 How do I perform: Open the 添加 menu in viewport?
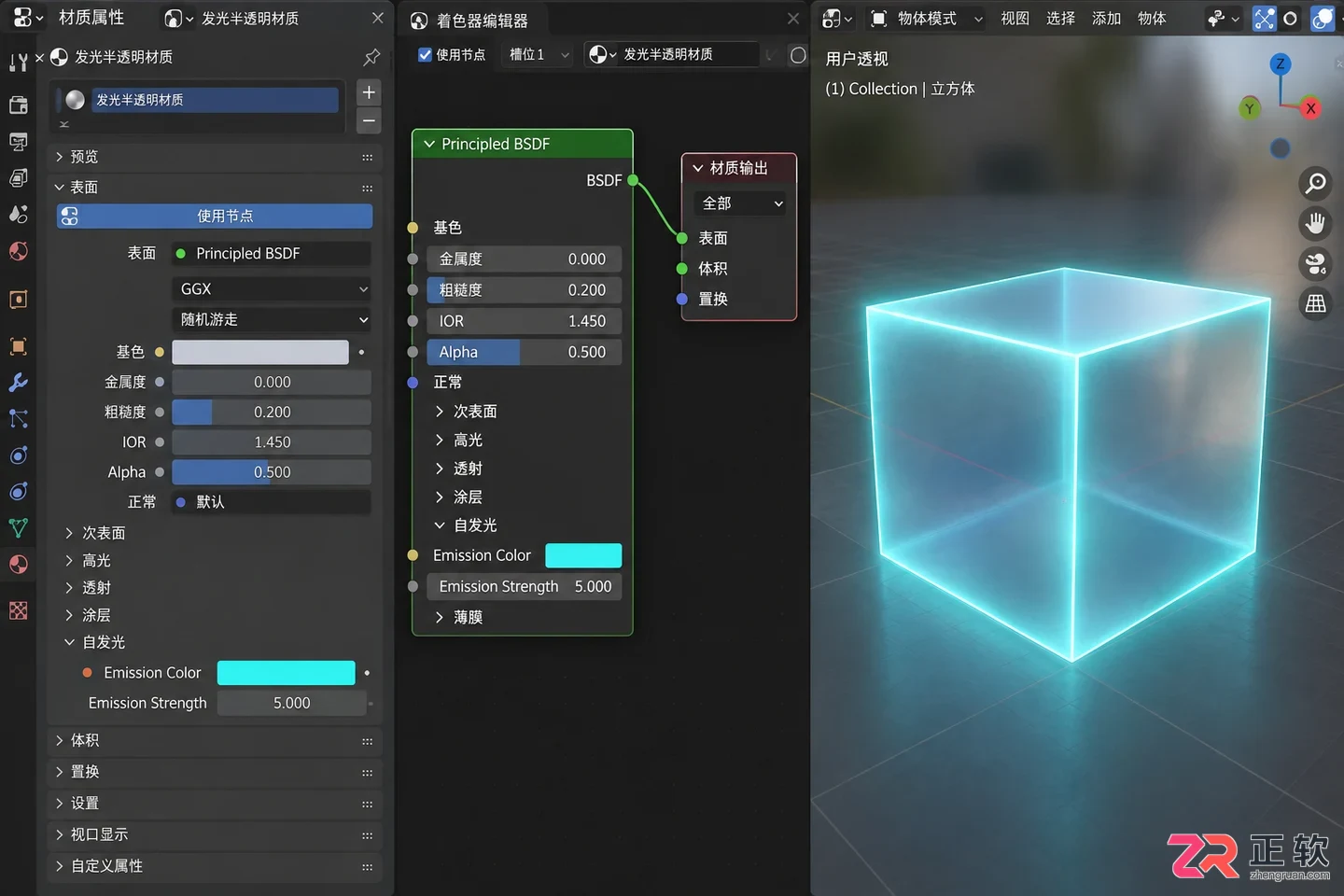pos(1106,18)
